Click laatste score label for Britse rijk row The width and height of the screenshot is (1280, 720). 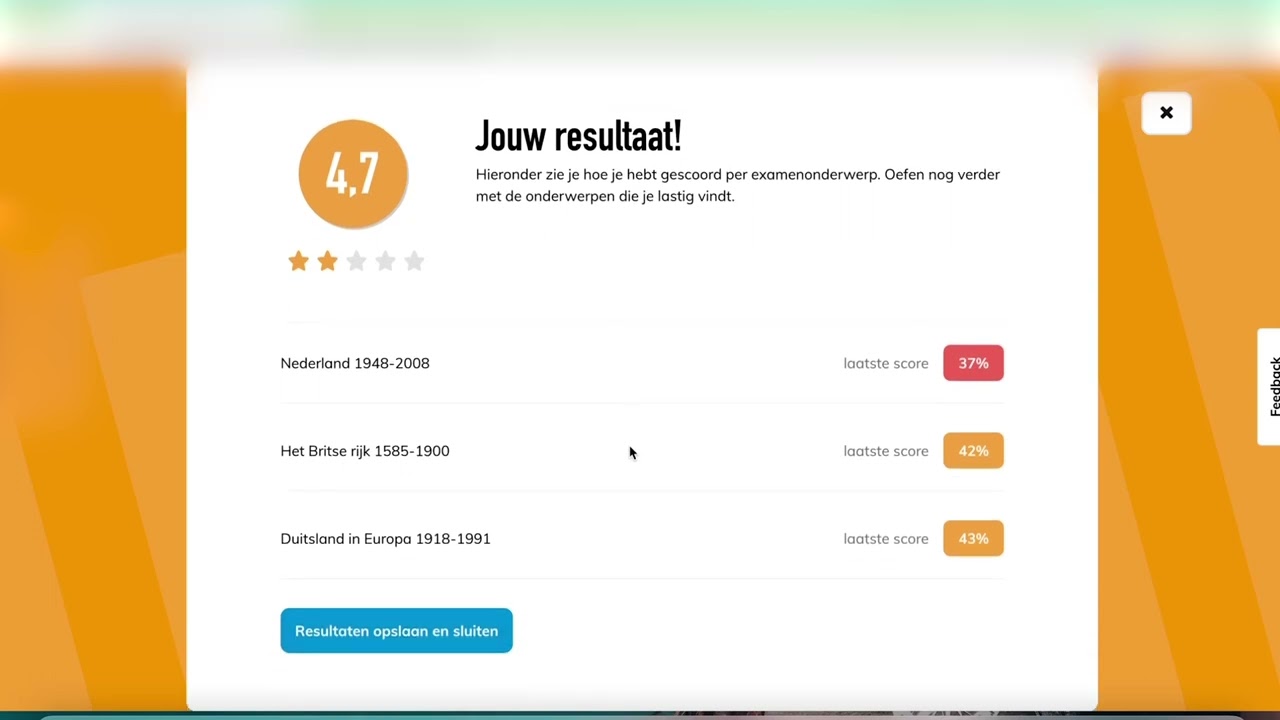pyautogui.click(x=886, y=451)
